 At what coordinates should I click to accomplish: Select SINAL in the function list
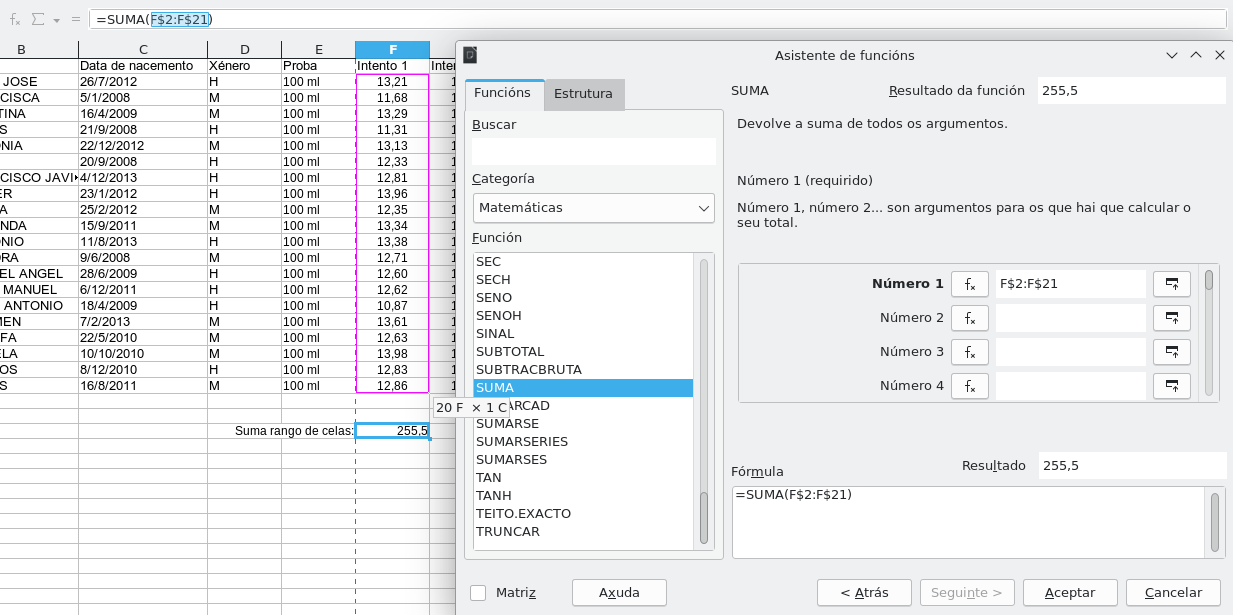pyautogui.click(x=583, y=334)
